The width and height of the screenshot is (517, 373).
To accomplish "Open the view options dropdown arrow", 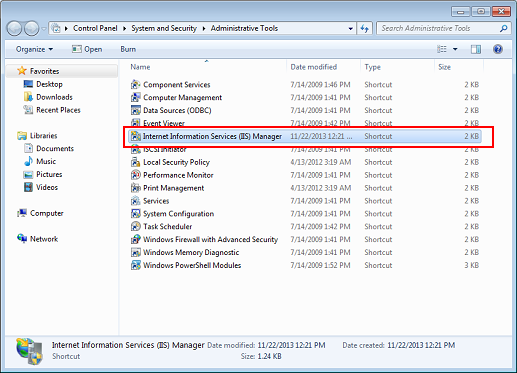I will point(455,49).
